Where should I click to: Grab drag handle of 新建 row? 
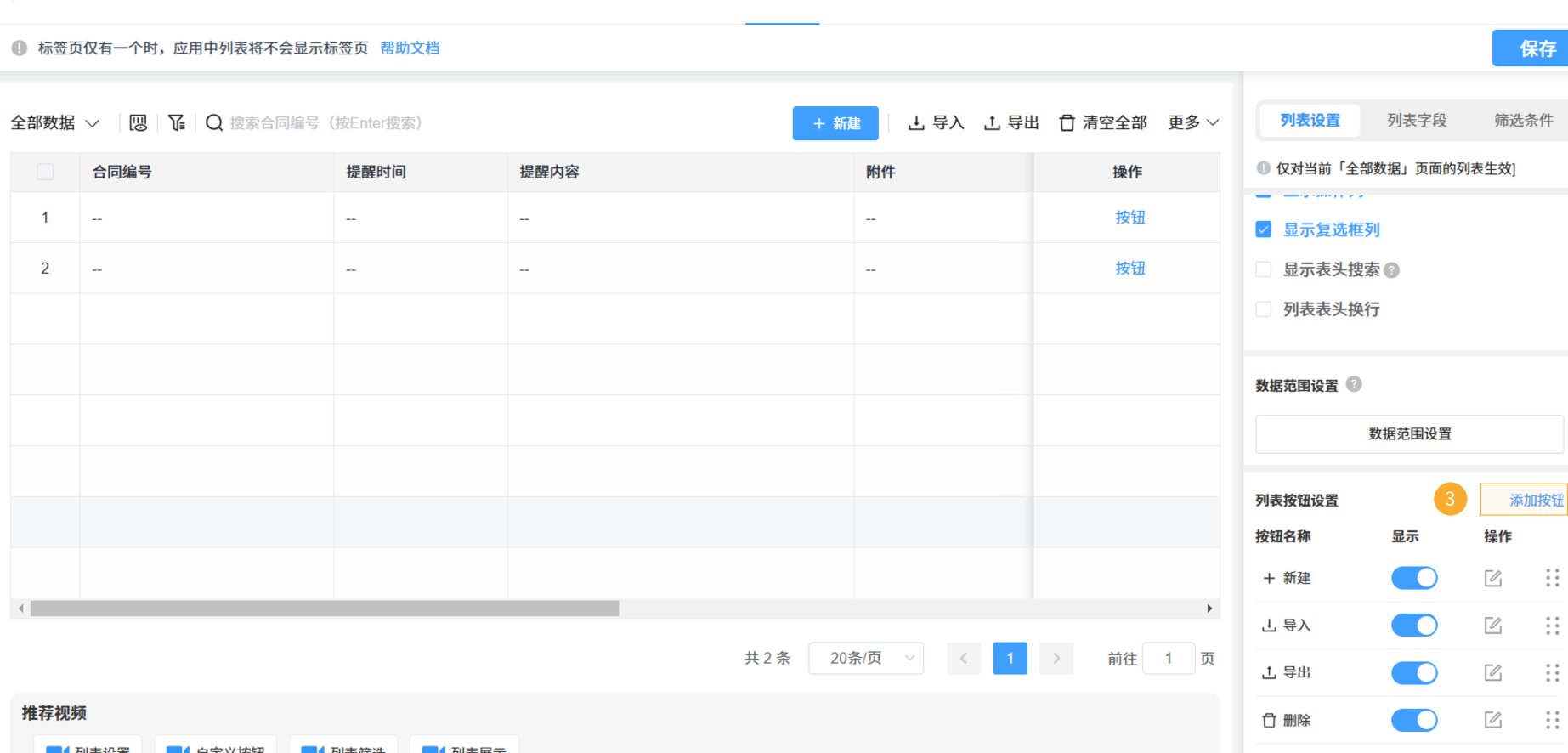tap(1552, 578)
